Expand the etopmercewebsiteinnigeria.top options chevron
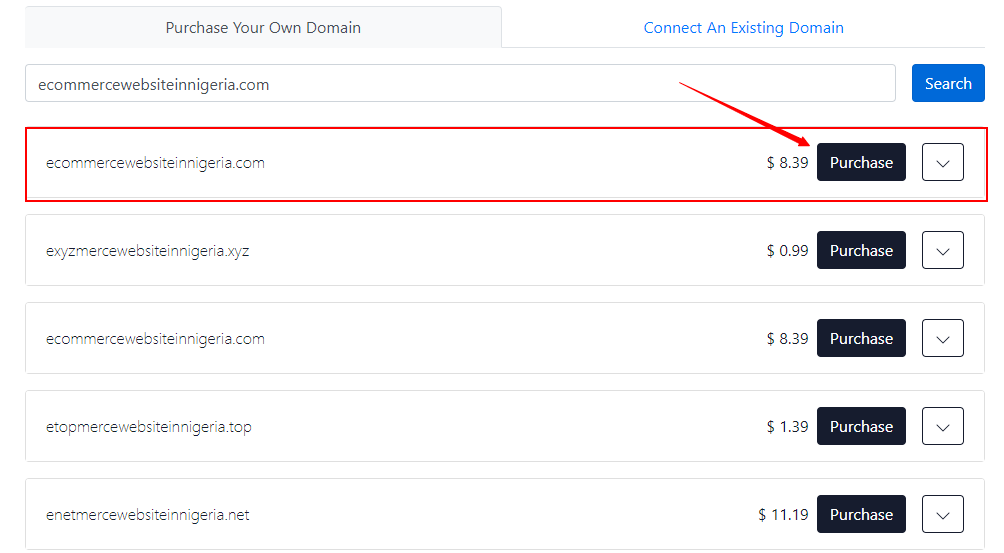 pyautogui.click(x=943, y=426)
